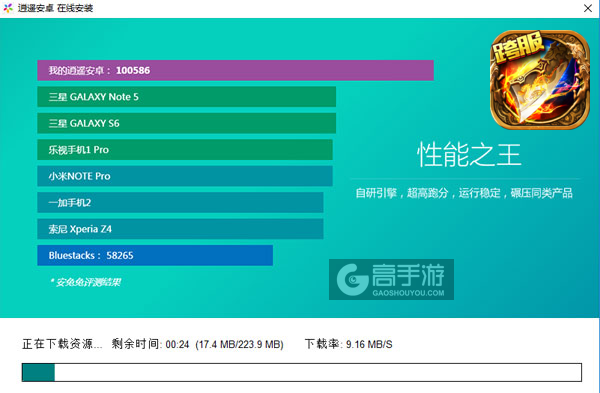
Task: Click the 跨服 game app icon
Action: coord(540,80)
